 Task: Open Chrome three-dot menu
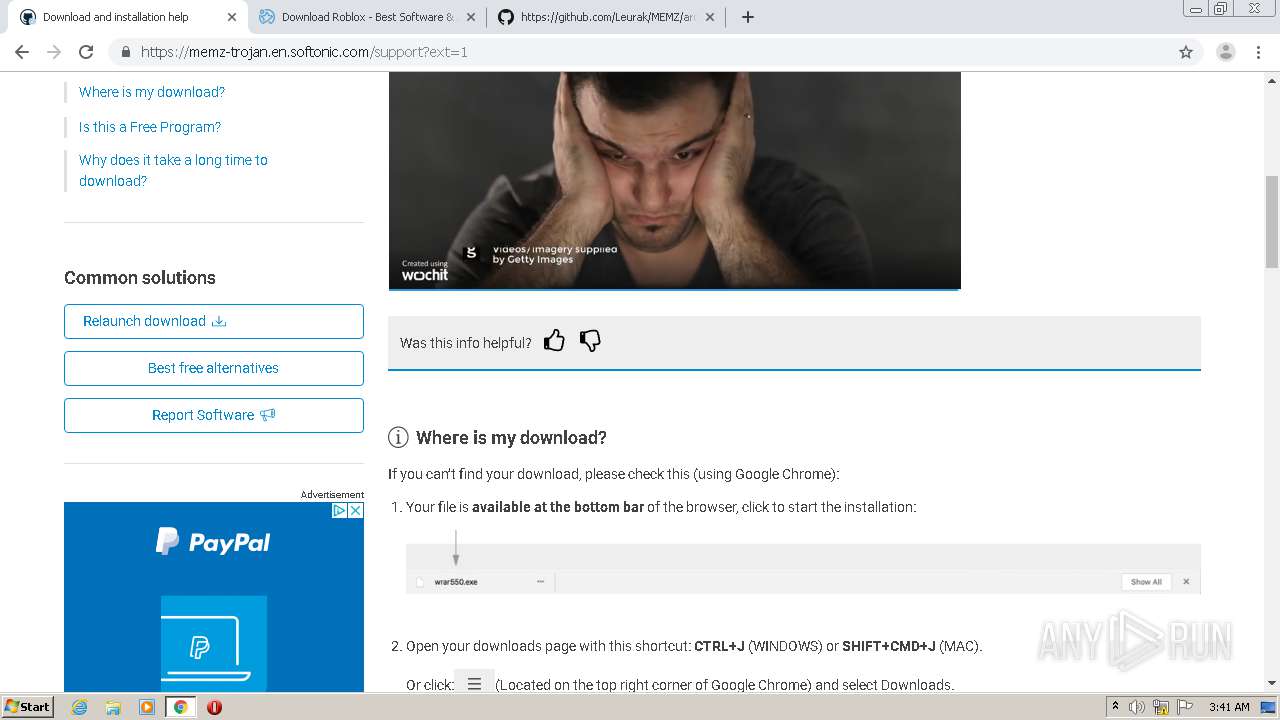1258,52
